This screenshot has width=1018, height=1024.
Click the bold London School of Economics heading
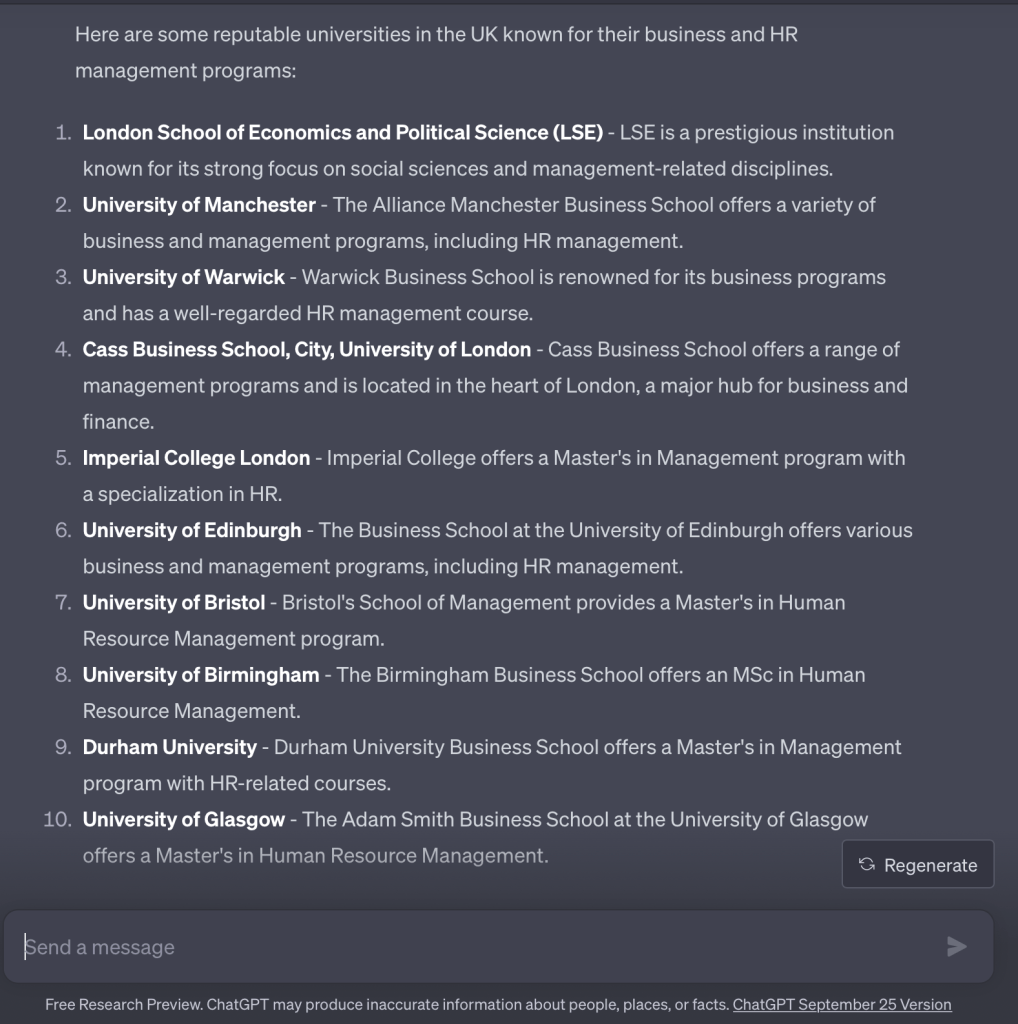click(x=343, y=132)
